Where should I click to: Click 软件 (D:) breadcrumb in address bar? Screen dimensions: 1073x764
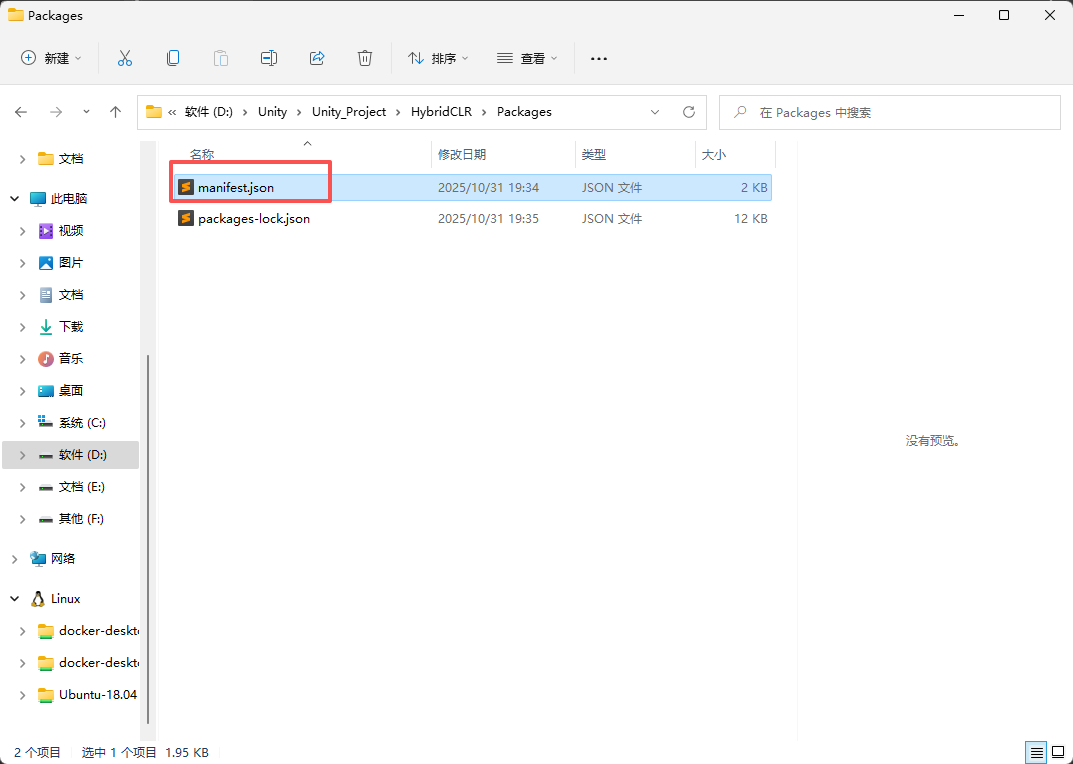[x=209, y=112]
